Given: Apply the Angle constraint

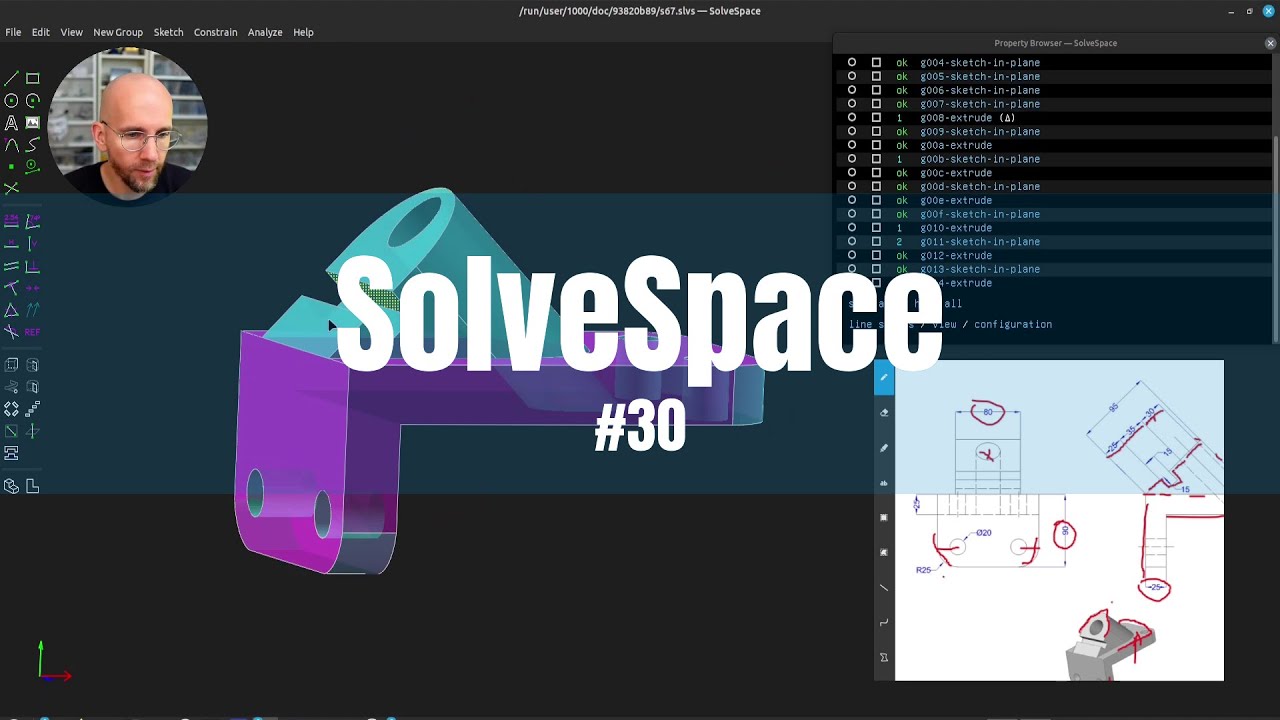Looking at the screenshot, I should pyautogui.click(x=32, y=222).
